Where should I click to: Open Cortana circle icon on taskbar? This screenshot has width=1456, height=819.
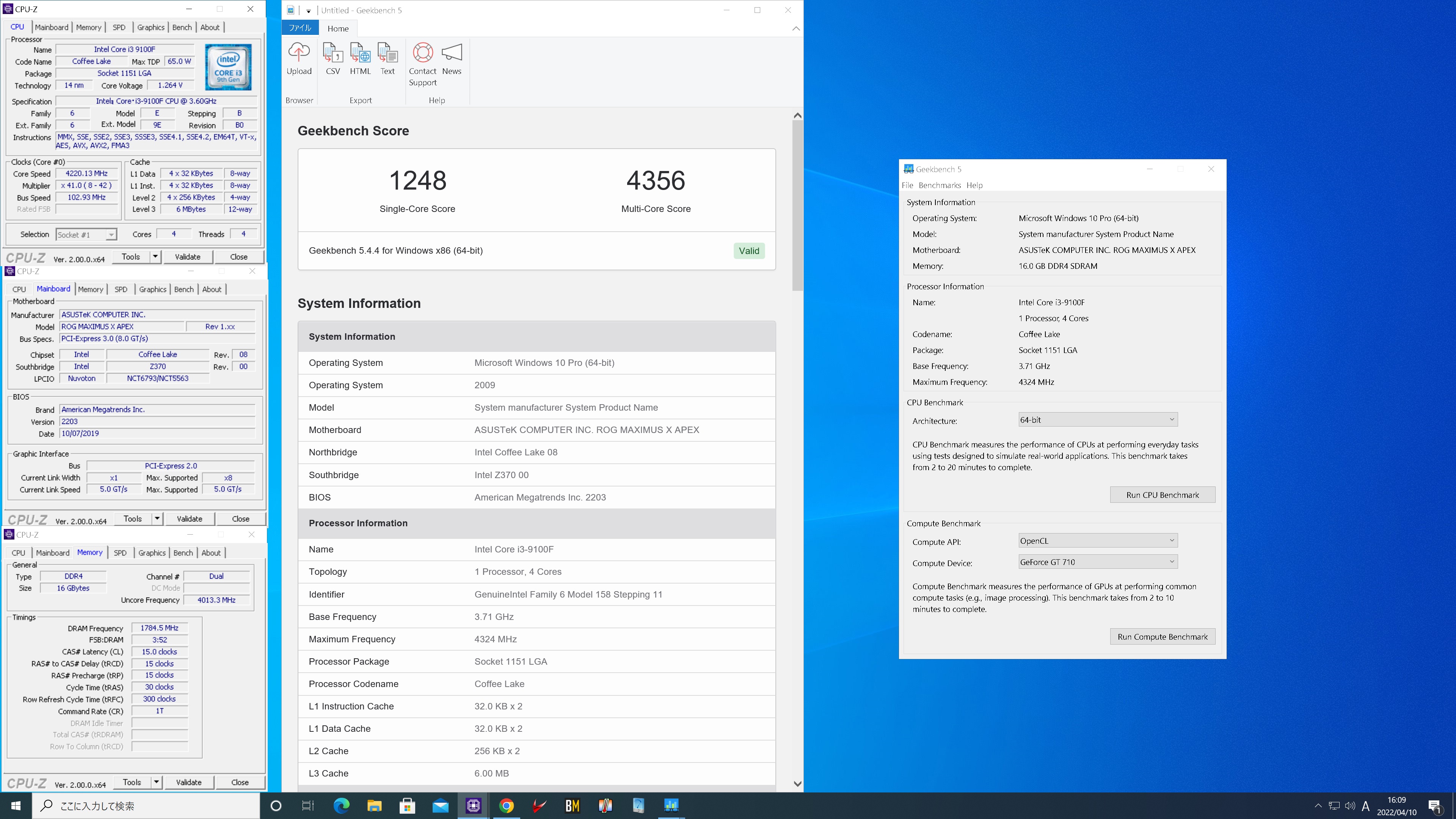coord(276,805)
